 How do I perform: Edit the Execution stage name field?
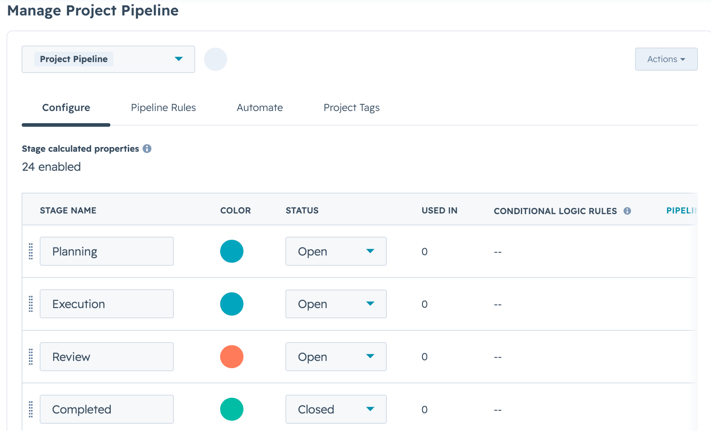pyautogui.click(x=107, y=304)
